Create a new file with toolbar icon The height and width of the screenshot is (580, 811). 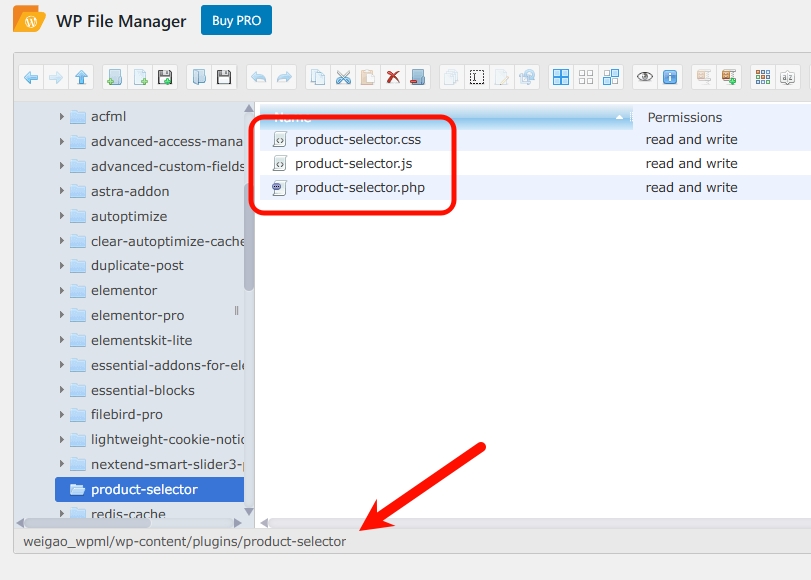pyautogui.click(x=140, y=78)
